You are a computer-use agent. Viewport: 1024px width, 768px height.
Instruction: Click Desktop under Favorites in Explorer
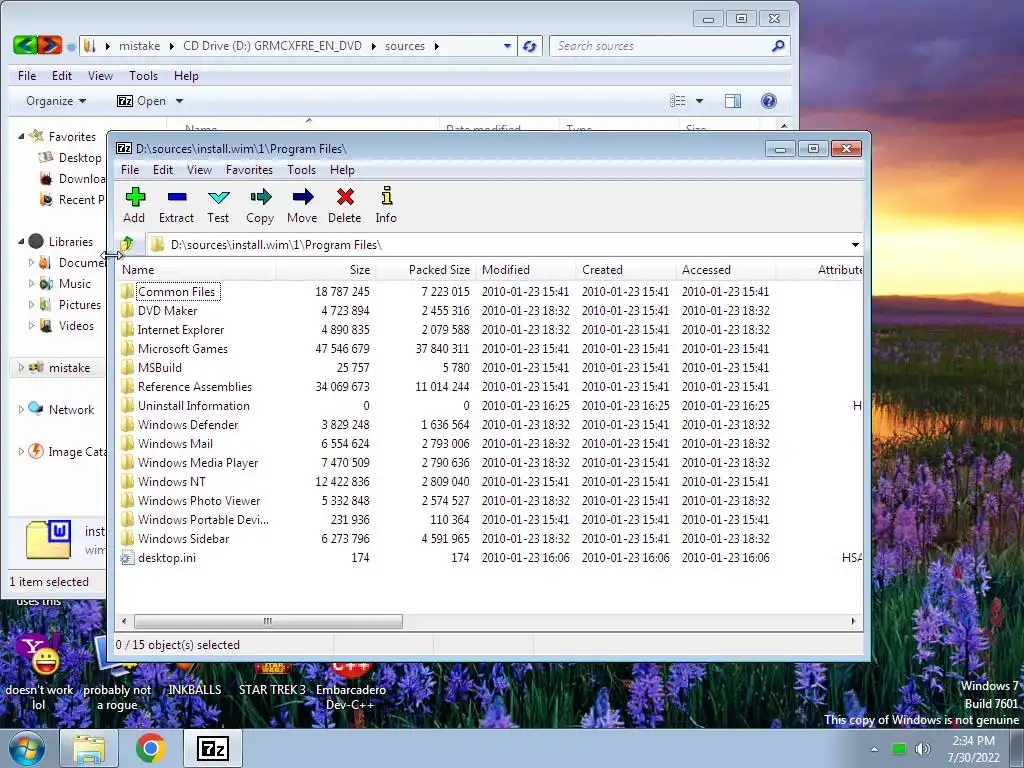click(x=80, y=157)
